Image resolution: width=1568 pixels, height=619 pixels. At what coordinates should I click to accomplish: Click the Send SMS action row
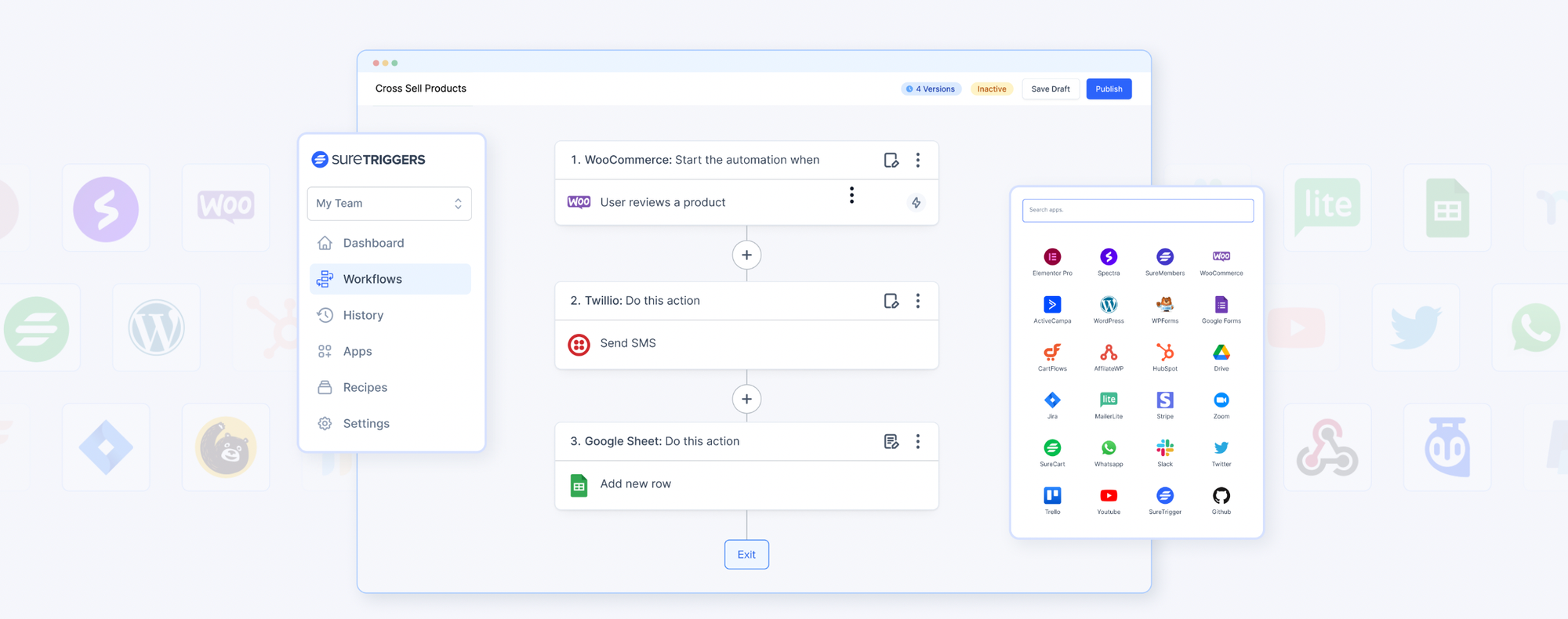pos(746,344)
